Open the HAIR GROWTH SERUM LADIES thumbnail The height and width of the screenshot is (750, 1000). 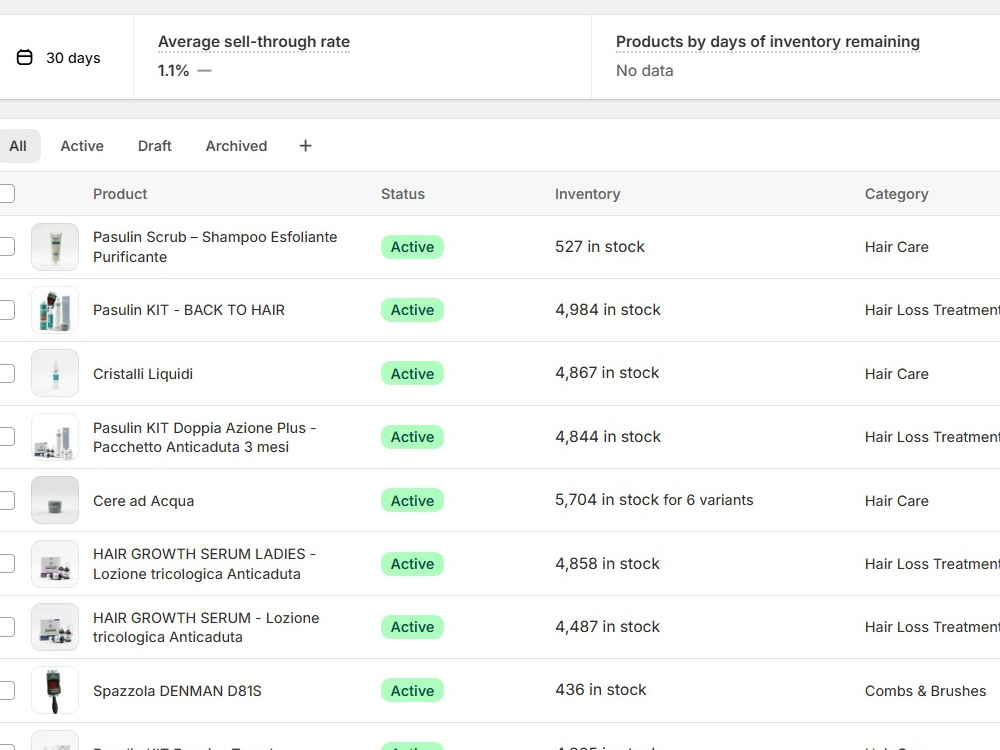(55, 564)
